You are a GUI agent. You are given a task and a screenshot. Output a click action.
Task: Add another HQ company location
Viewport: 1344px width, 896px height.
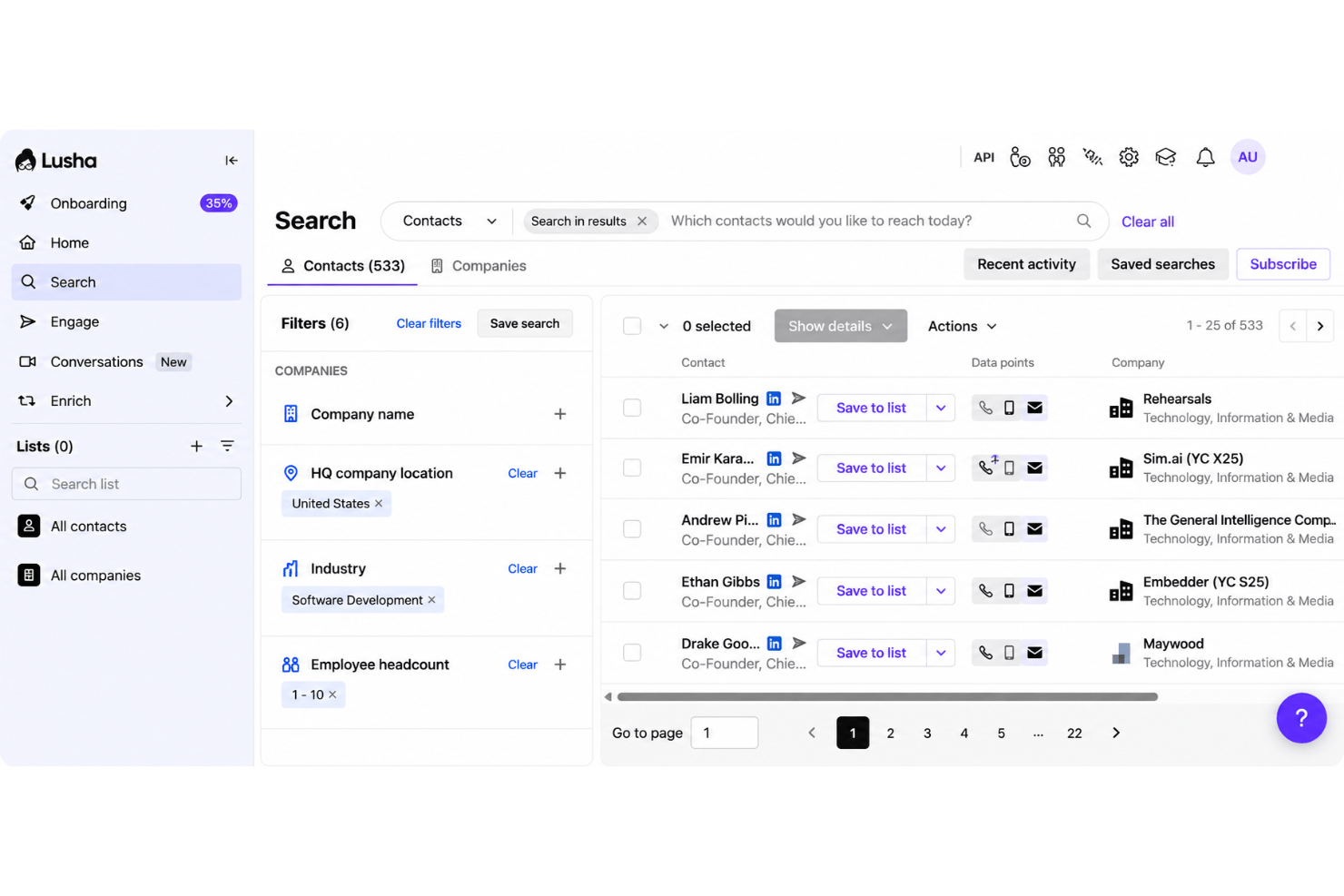[560, 473]
